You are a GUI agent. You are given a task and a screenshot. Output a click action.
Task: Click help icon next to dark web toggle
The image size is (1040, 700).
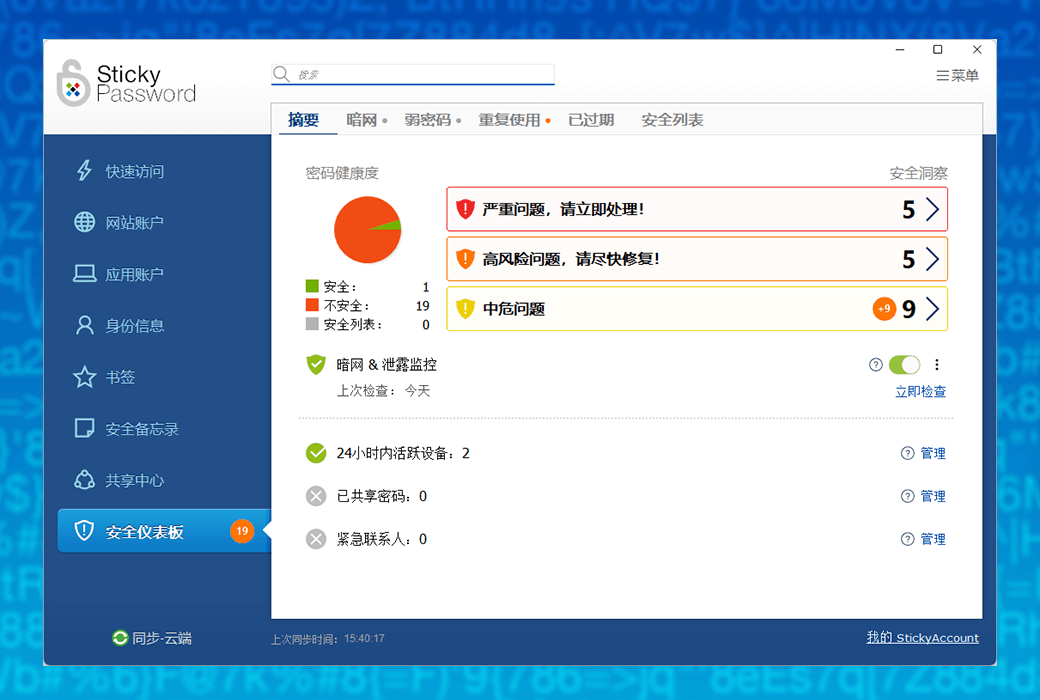click(876, 364)
